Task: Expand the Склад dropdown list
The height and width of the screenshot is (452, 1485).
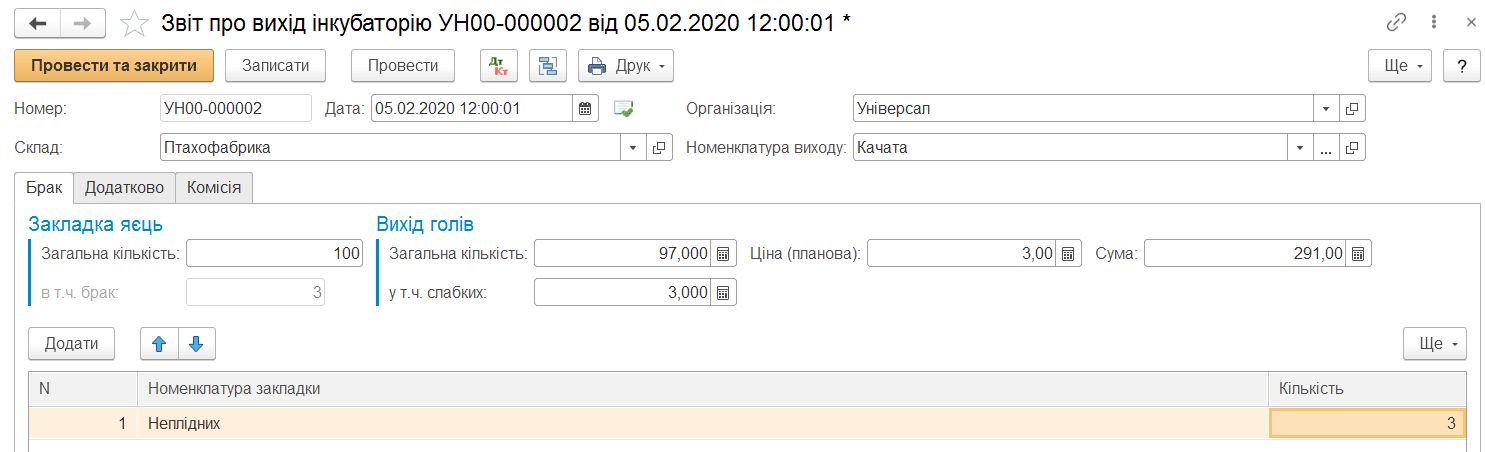Action: [x=634, y=148]
